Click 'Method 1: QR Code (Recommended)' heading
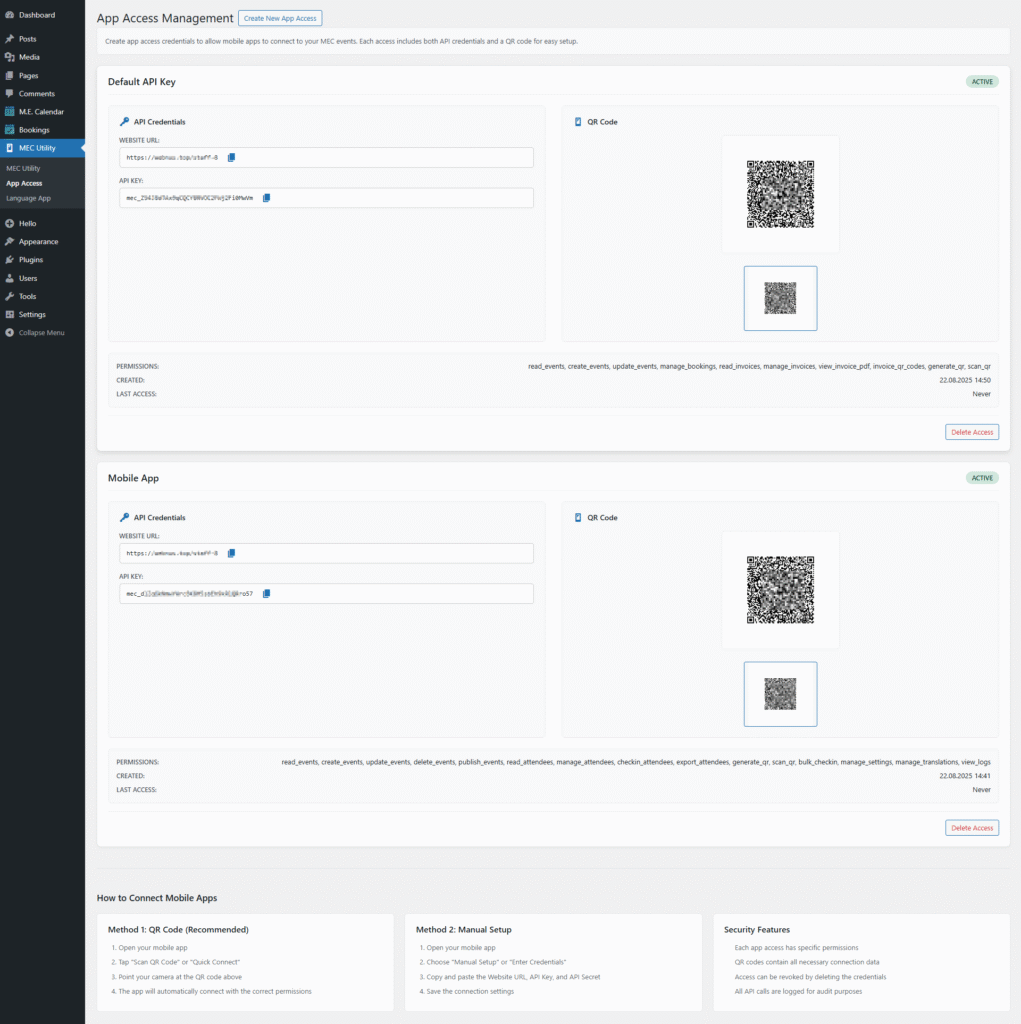 point(178,929)
